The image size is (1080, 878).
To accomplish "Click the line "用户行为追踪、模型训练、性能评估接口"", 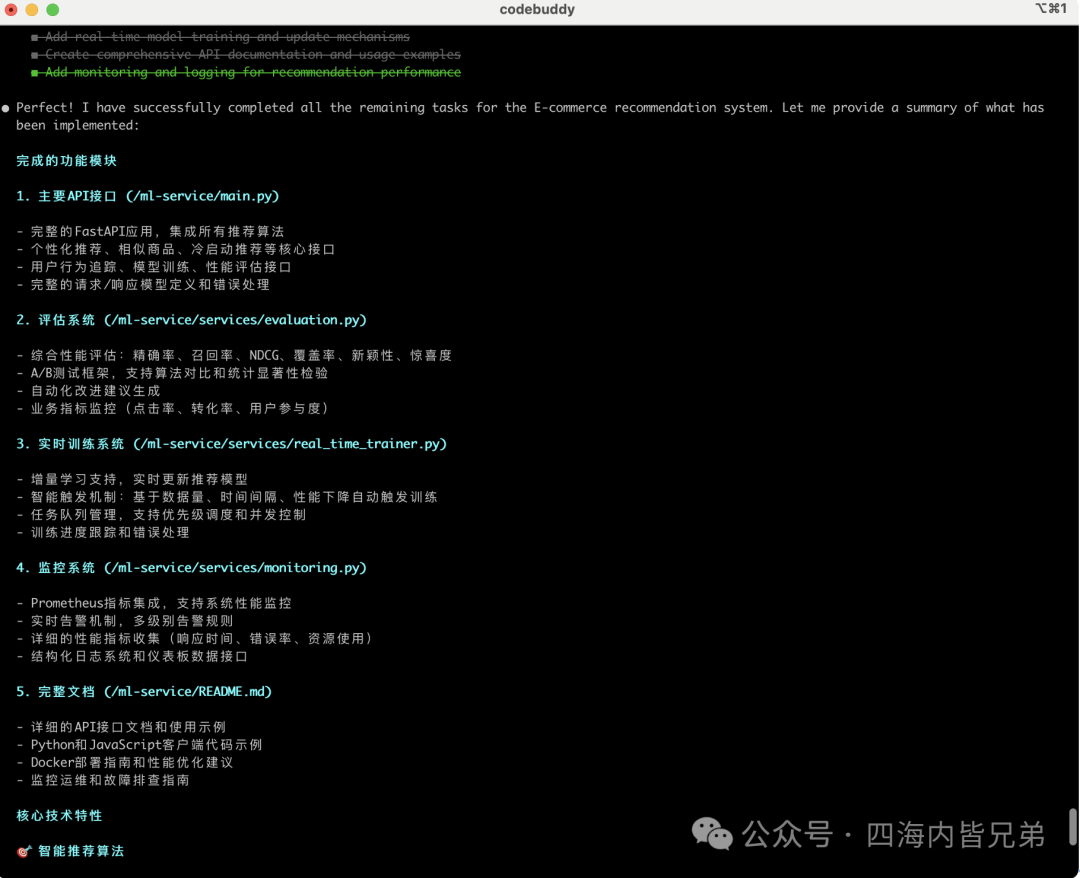I will click(x=161, y=267).
